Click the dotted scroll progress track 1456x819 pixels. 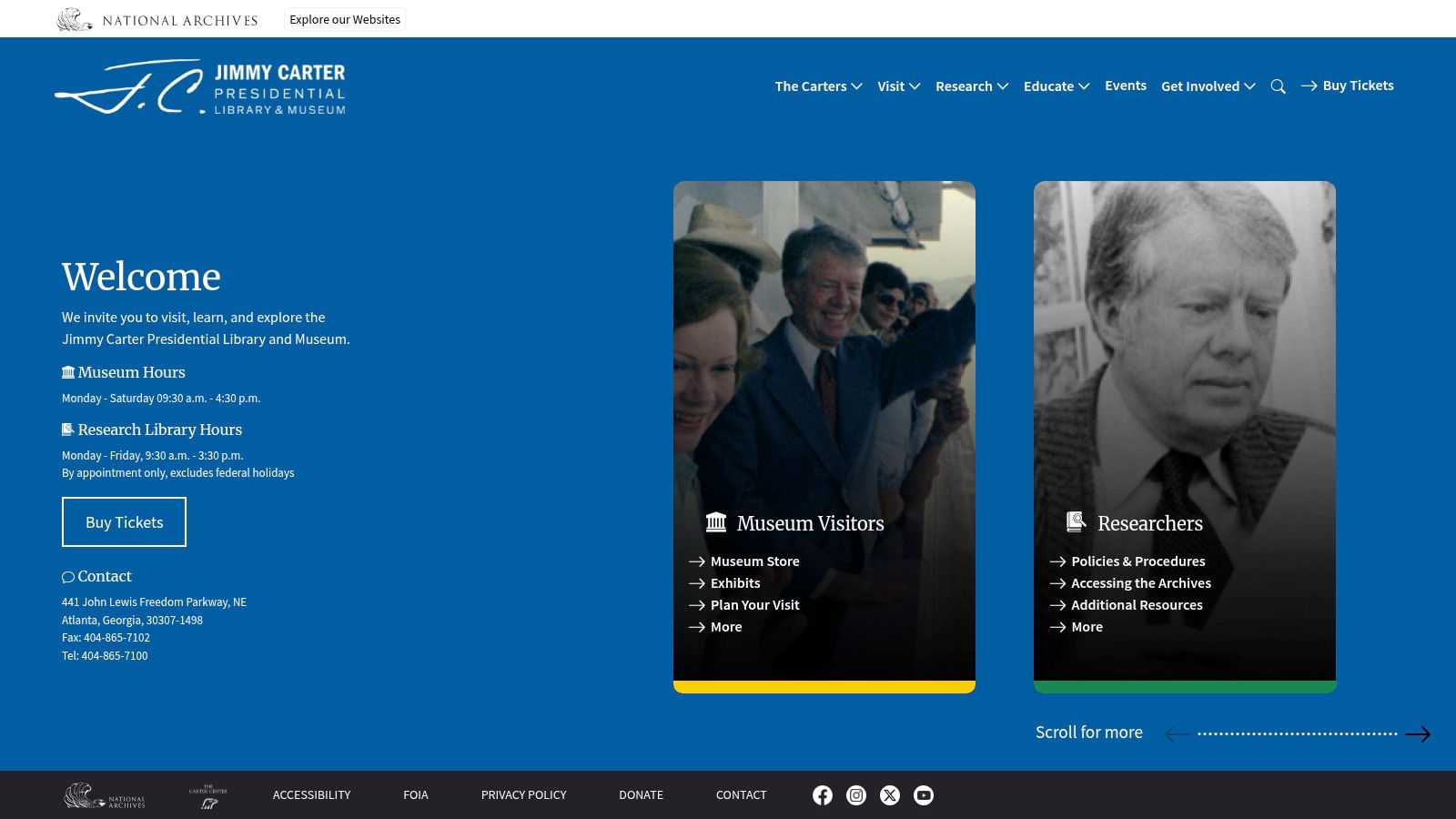1298,734
